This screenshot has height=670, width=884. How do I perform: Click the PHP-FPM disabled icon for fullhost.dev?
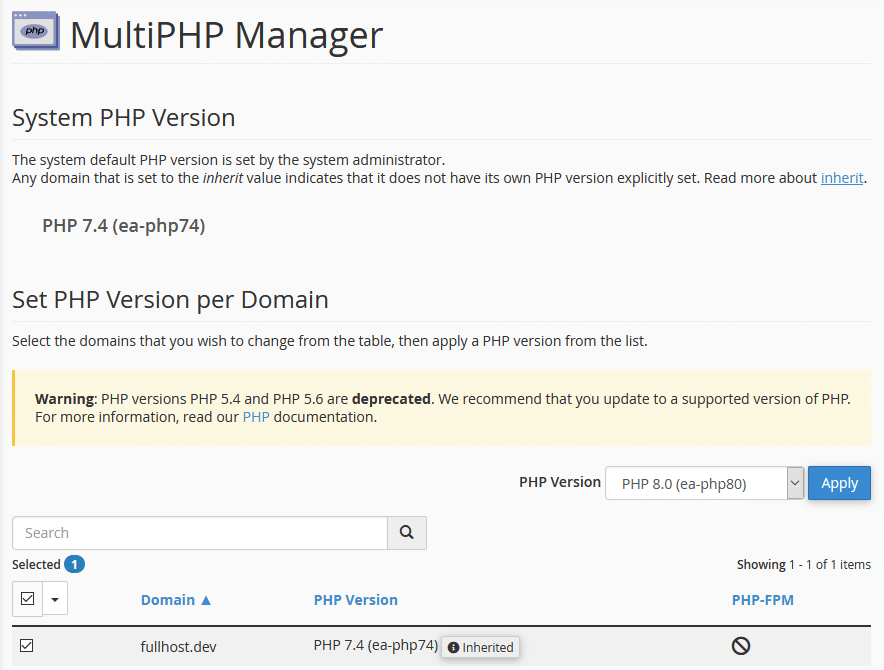point(740,646)
